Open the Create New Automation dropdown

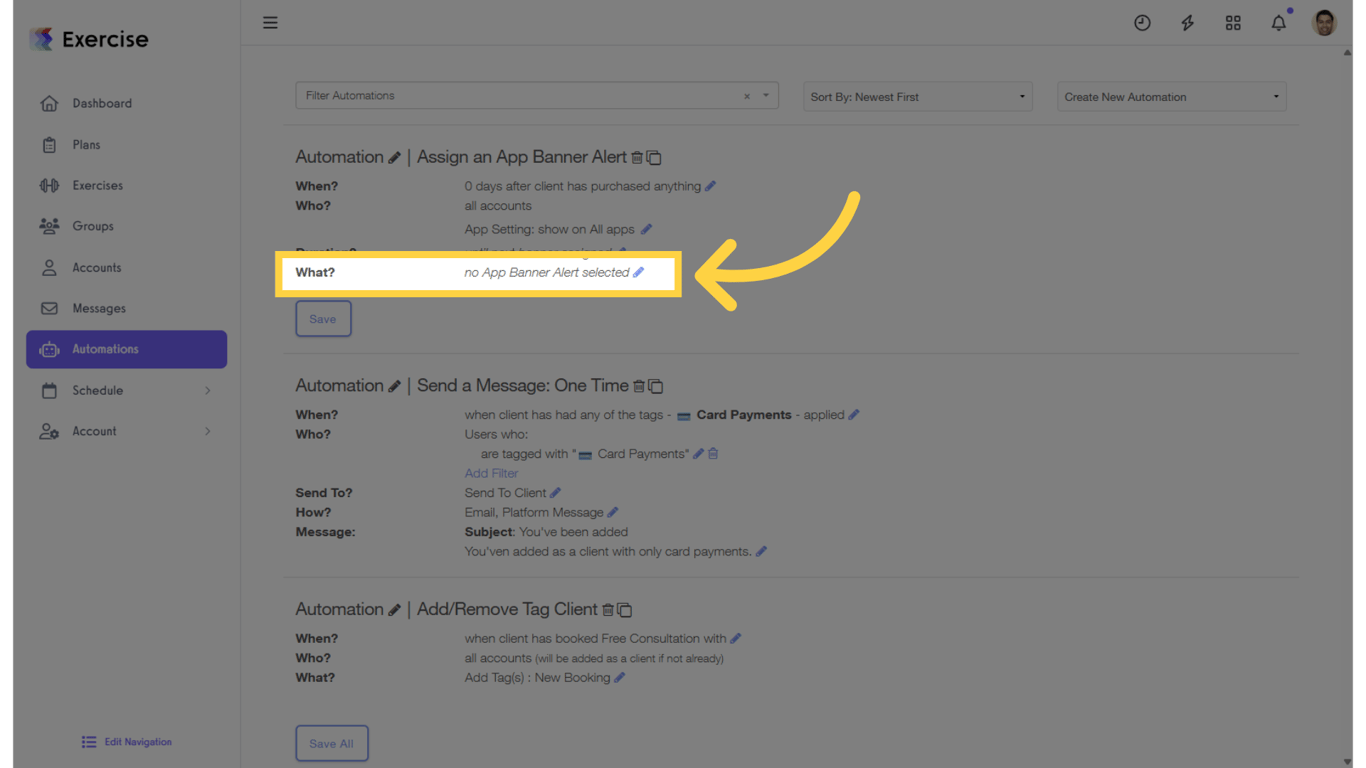click(x=1171, y=96)
